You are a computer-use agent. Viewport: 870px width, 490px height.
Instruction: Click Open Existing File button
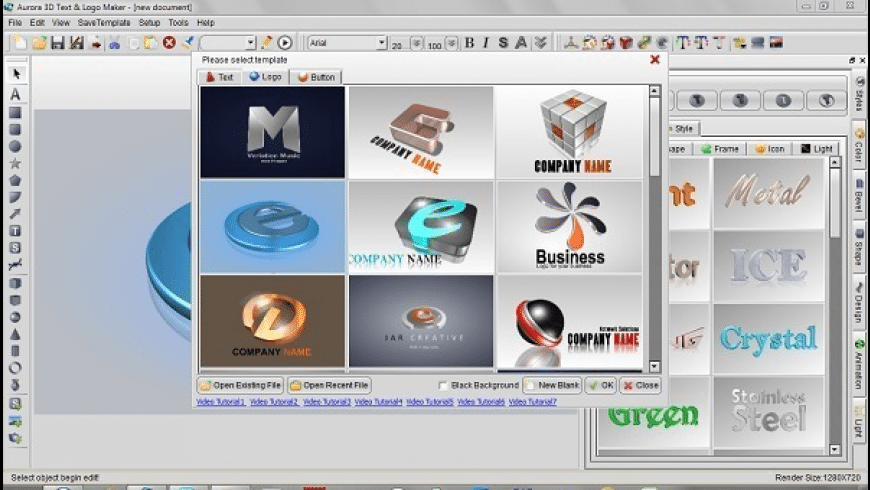[x=240, y=385]
